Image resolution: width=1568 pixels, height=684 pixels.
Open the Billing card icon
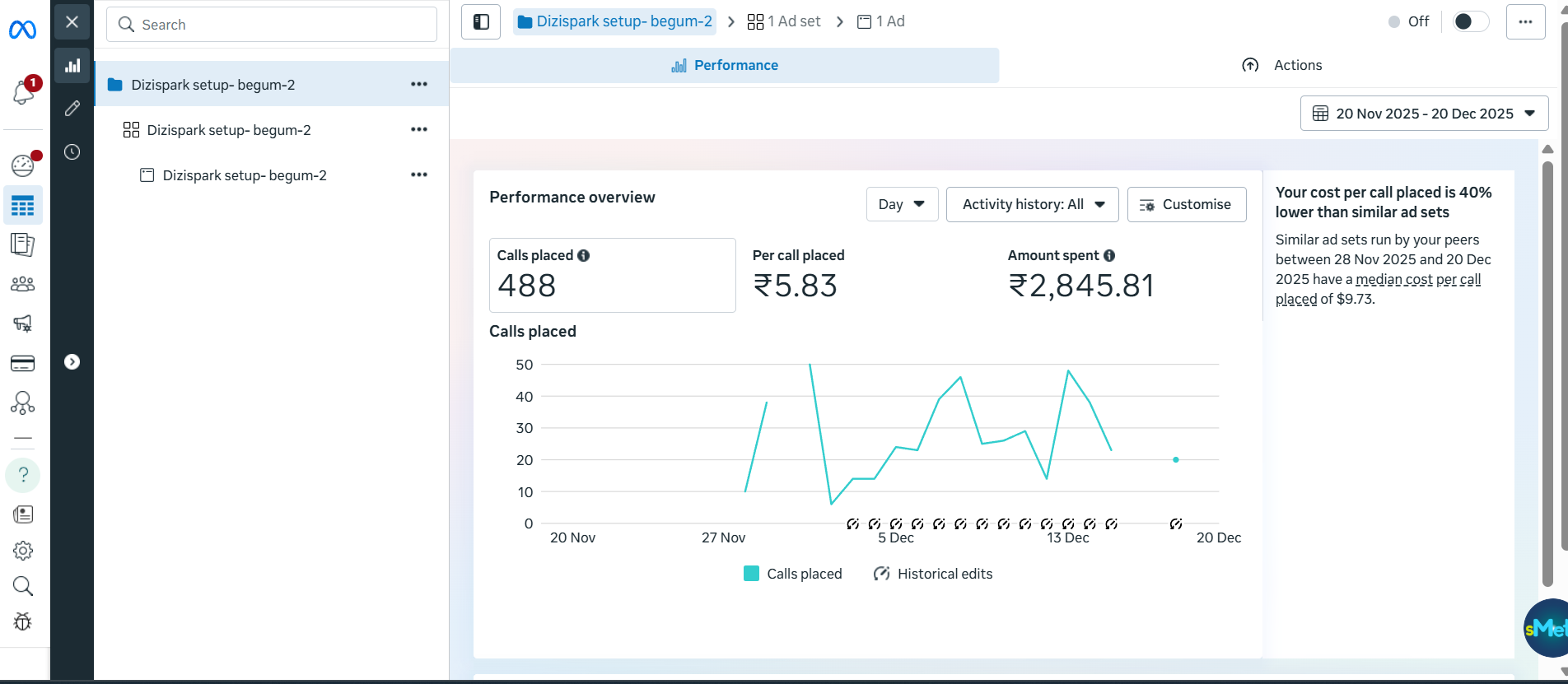click(x=22, y=363)
